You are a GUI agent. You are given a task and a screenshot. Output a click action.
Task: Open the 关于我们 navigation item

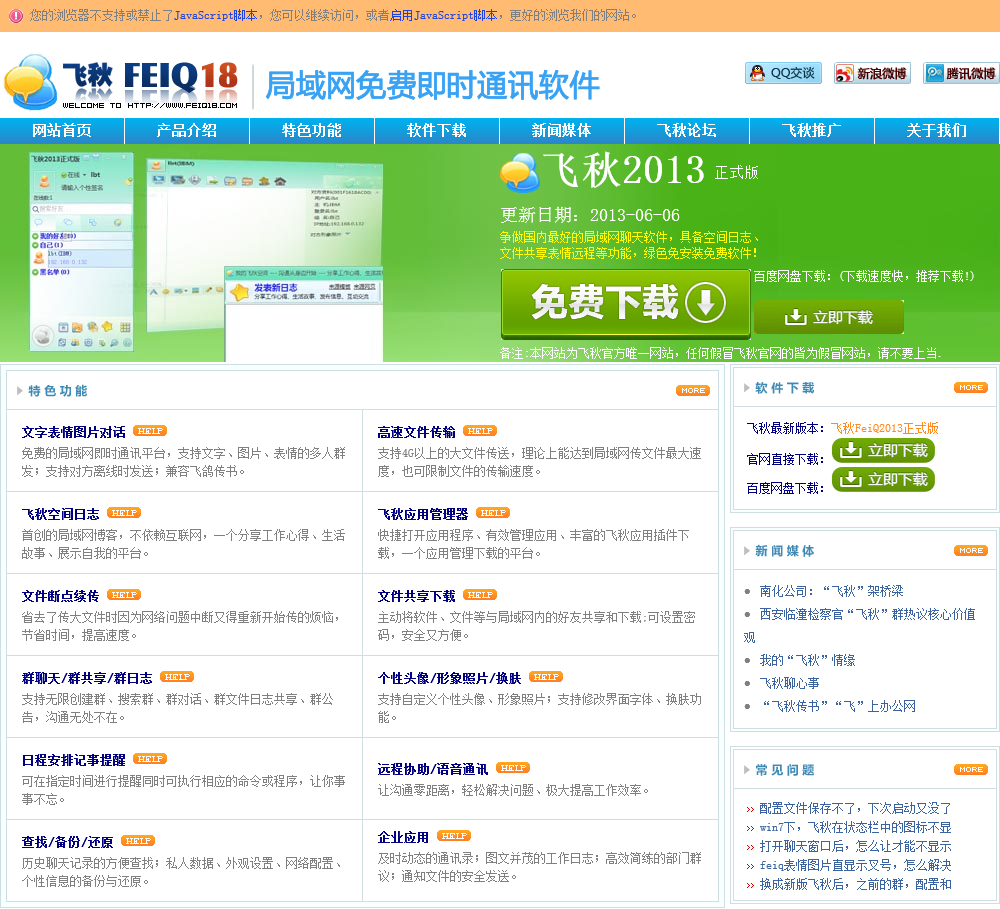tap(937, 131)
